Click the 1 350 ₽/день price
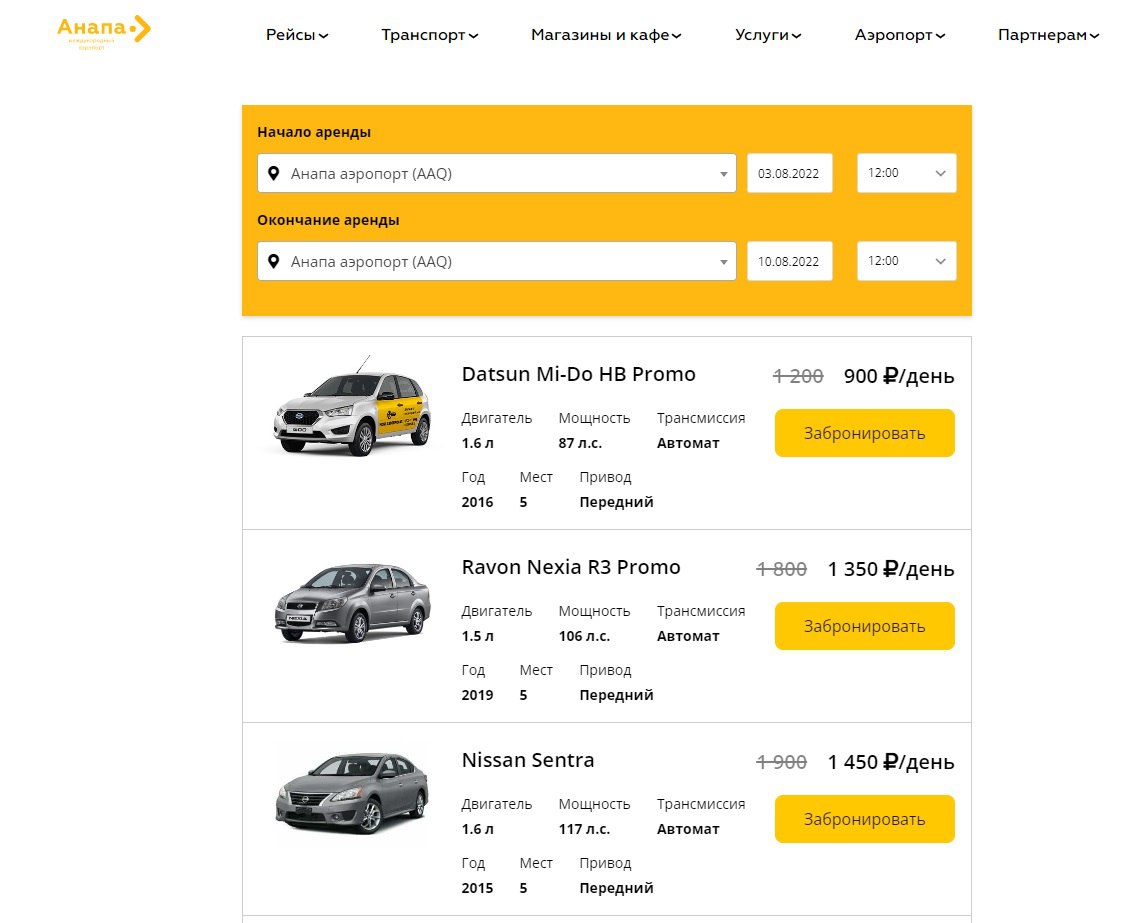This screenshot has height=923, width=1131. [x=891, y=569]
